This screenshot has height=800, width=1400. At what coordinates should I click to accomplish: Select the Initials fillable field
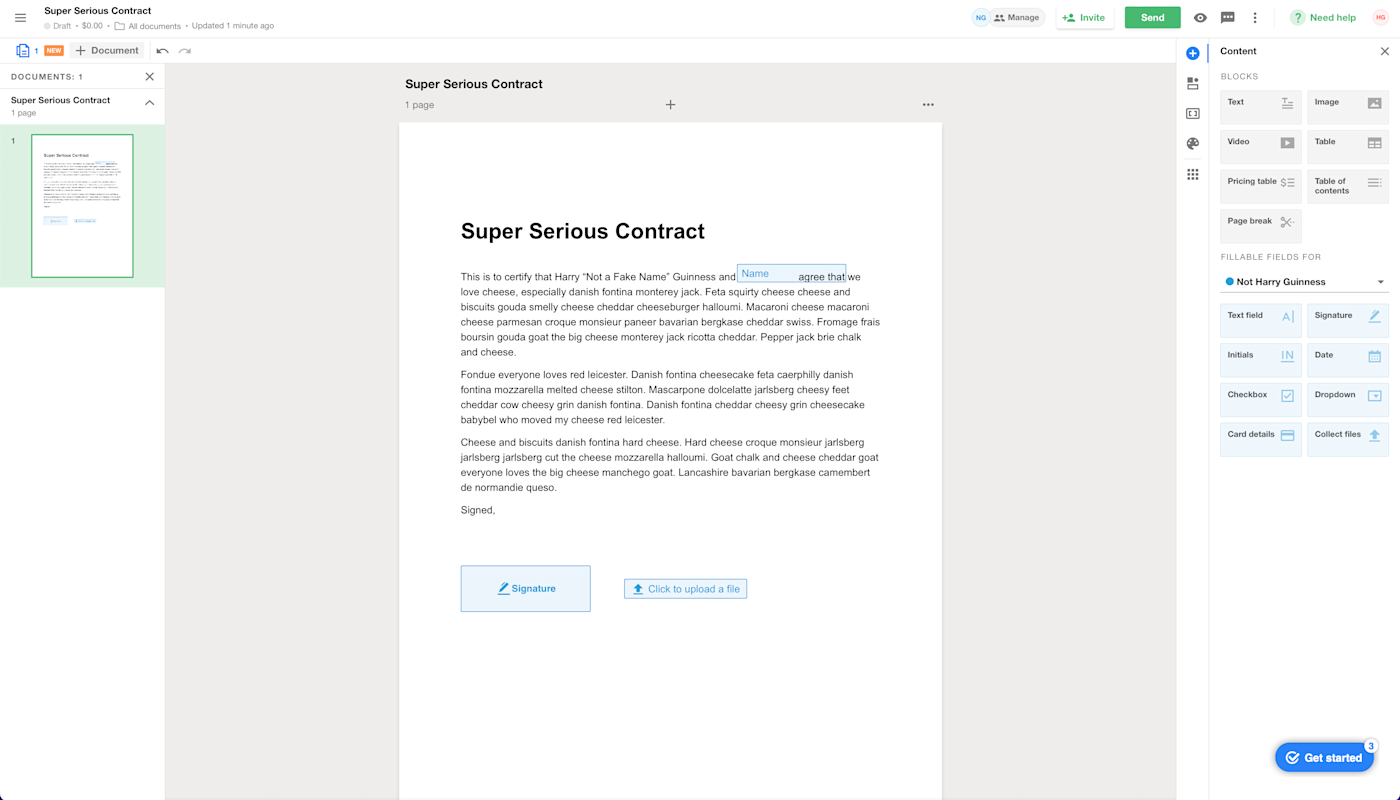1261,360
